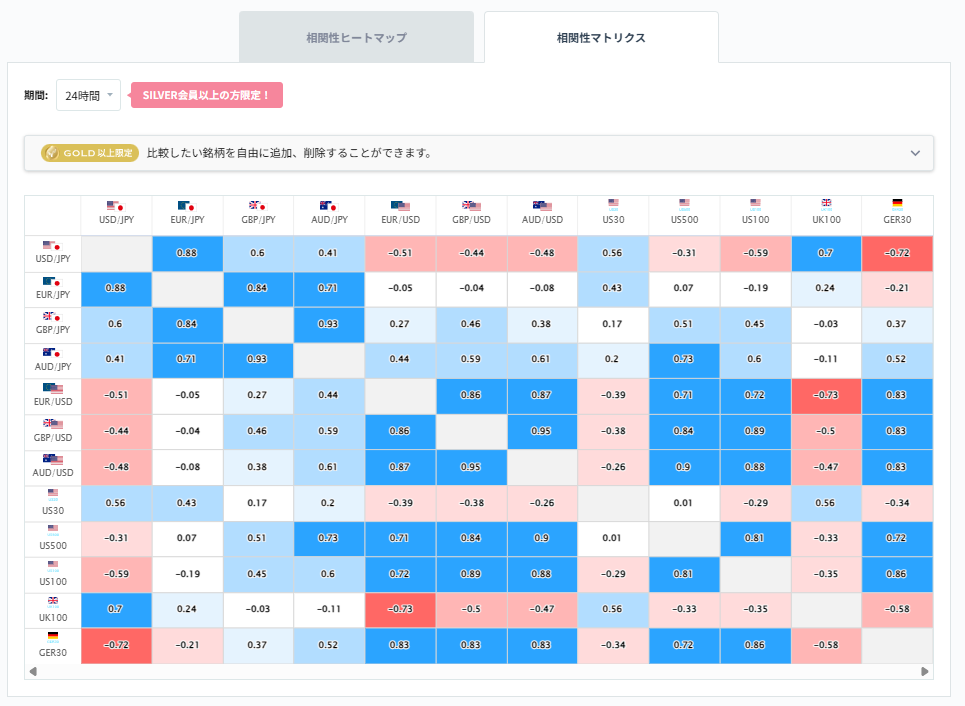
Task: Click the US100 flag icon in column header
Action: [x=755, y=204]
